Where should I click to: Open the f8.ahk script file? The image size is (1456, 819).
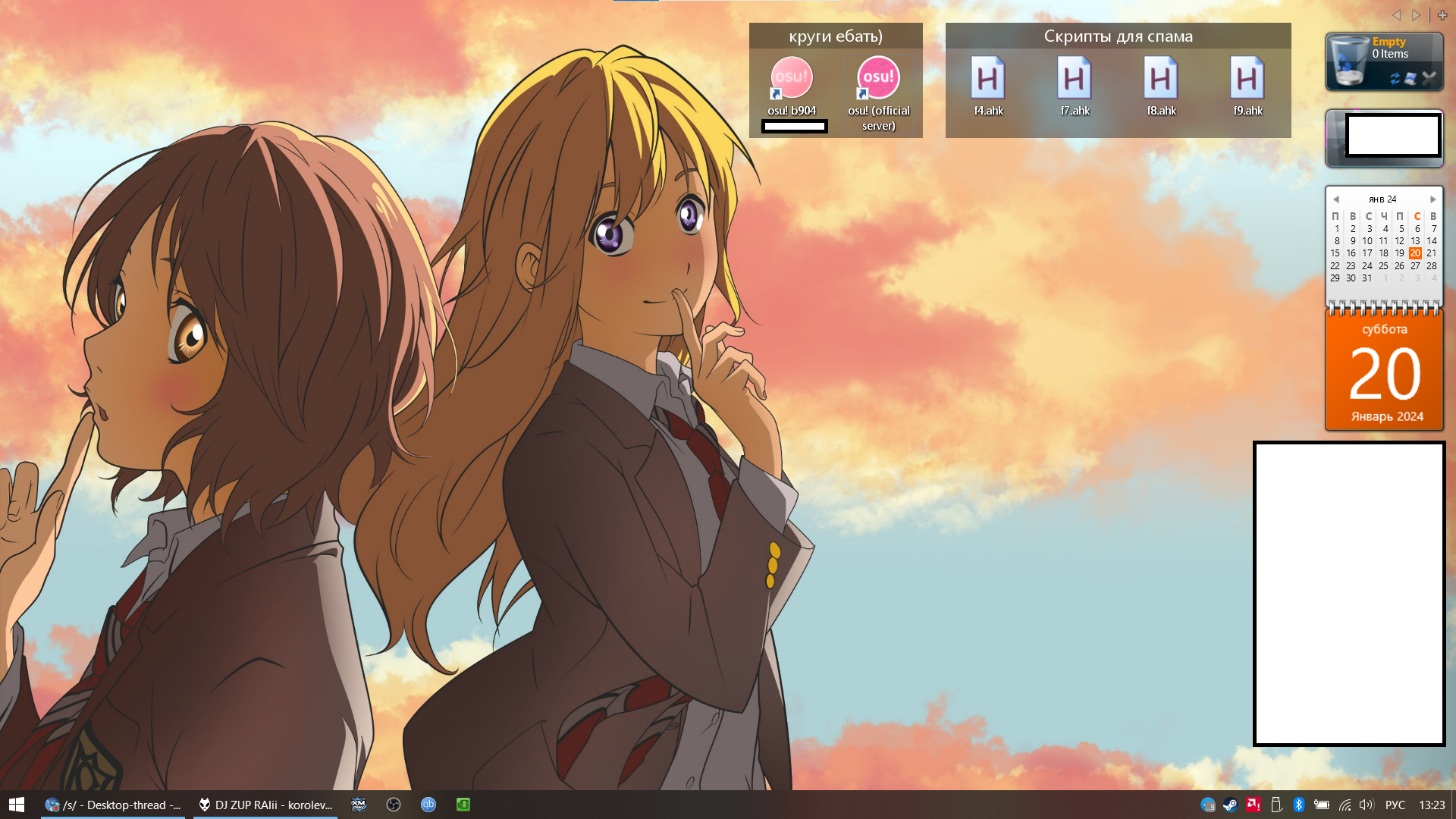tap(1161, 79)
